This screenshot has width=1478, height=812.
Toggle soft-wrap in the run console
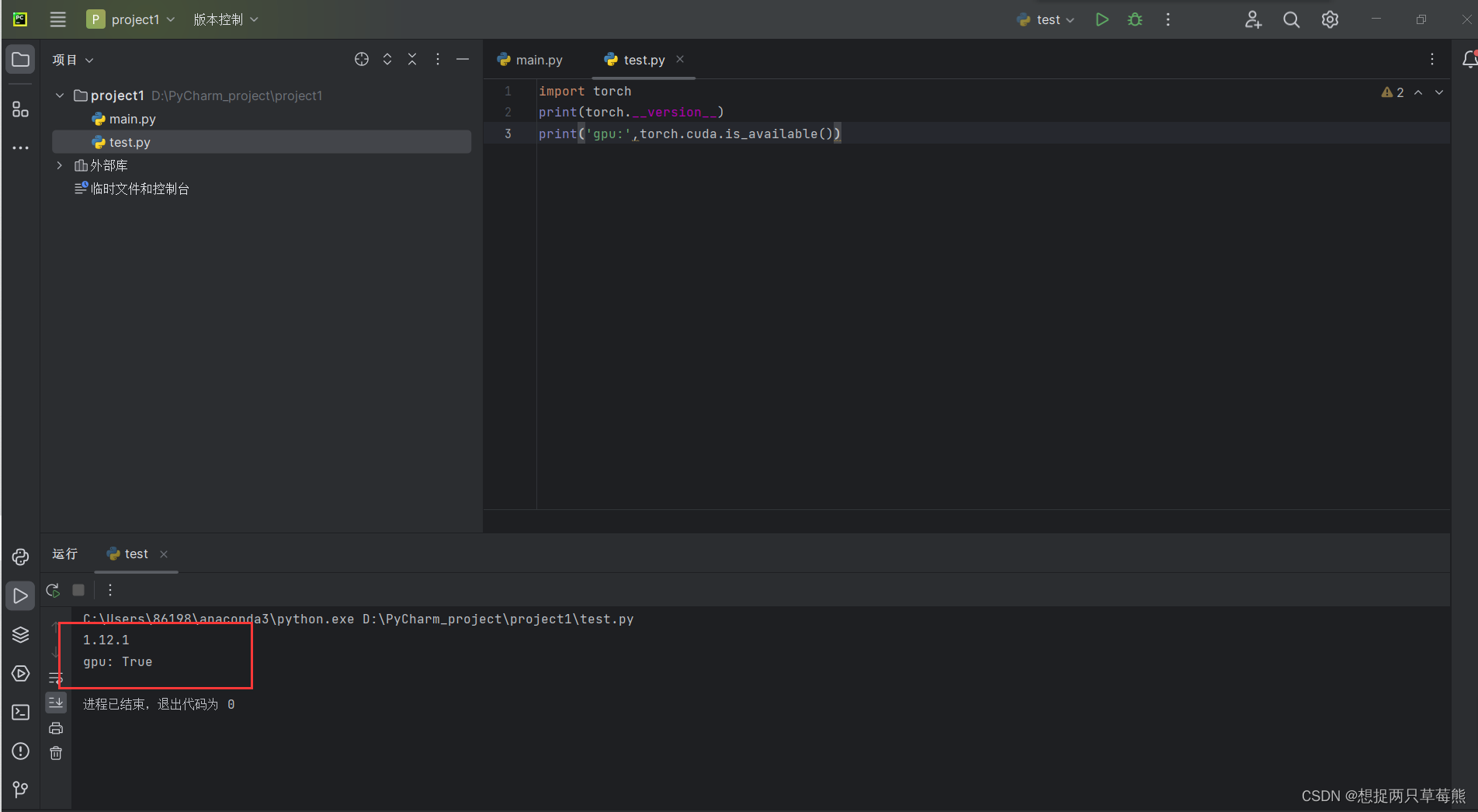click(55, 676)
